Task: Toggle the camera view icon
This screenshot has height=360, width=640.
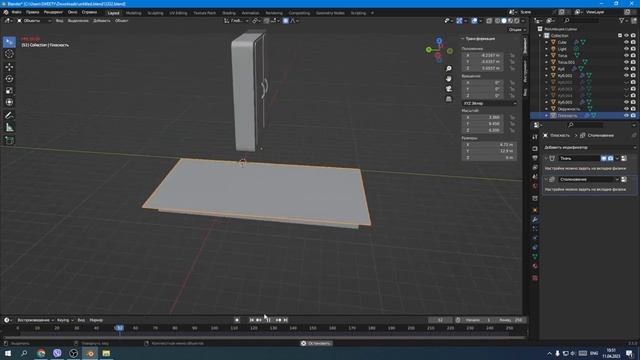Action: 449,89
